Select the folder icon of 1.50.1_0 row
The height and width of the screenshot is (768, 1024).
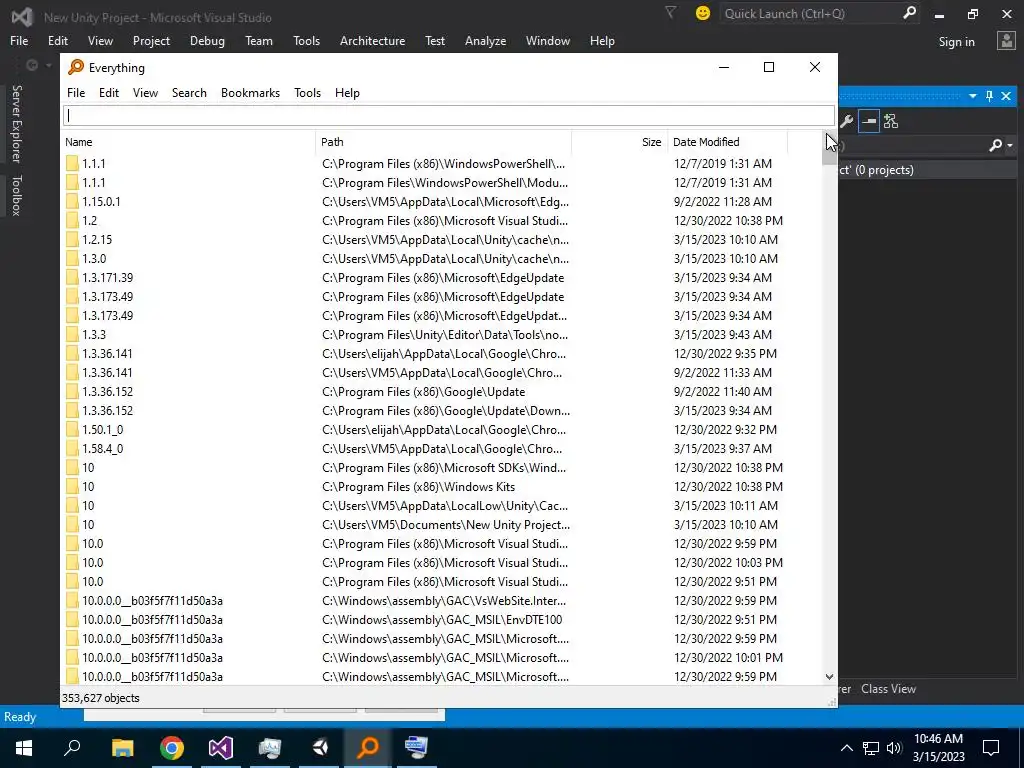pyautogui.click(x=72, y=430)
